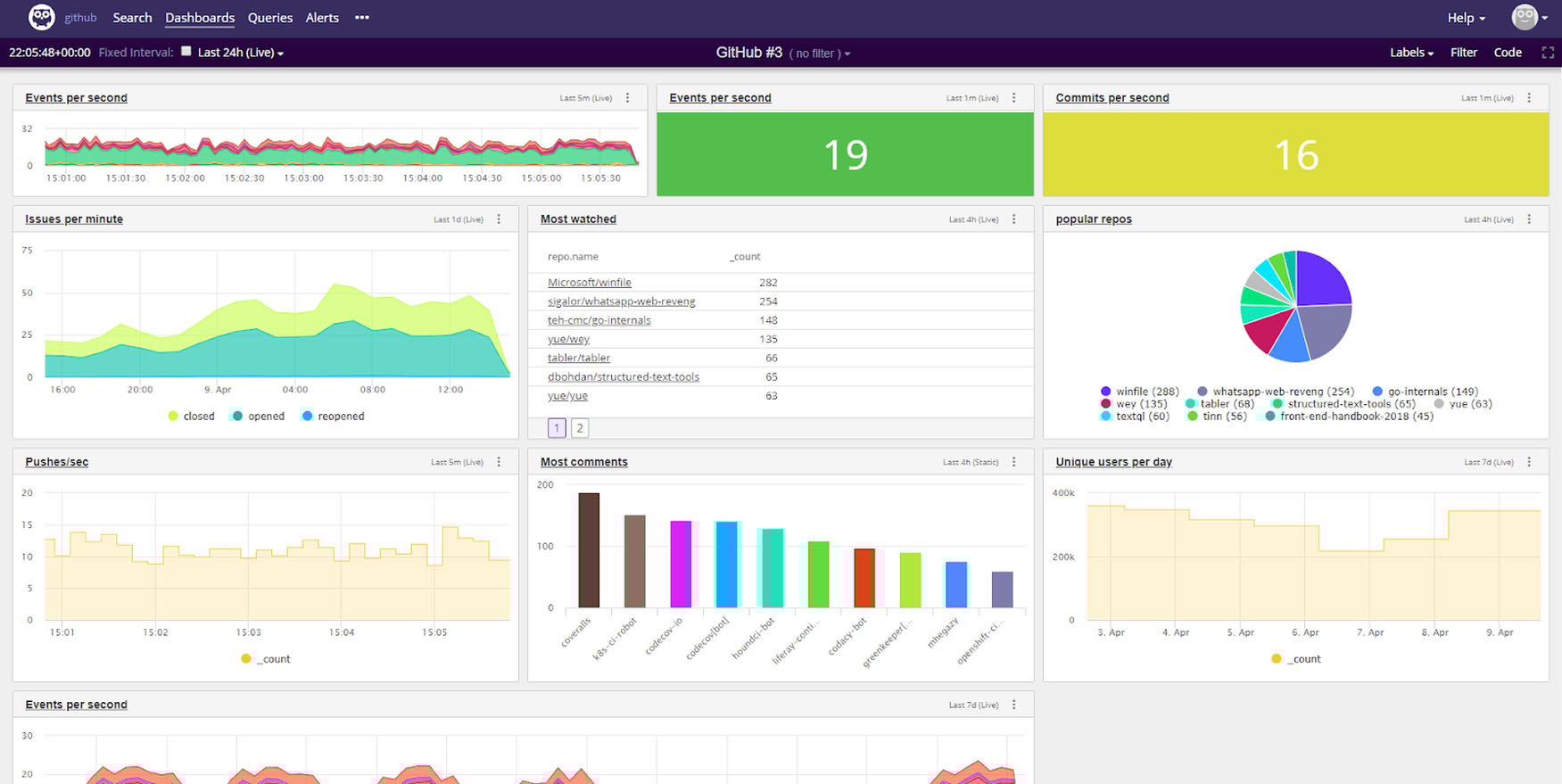Click the github account label

[x=80, y=18]
